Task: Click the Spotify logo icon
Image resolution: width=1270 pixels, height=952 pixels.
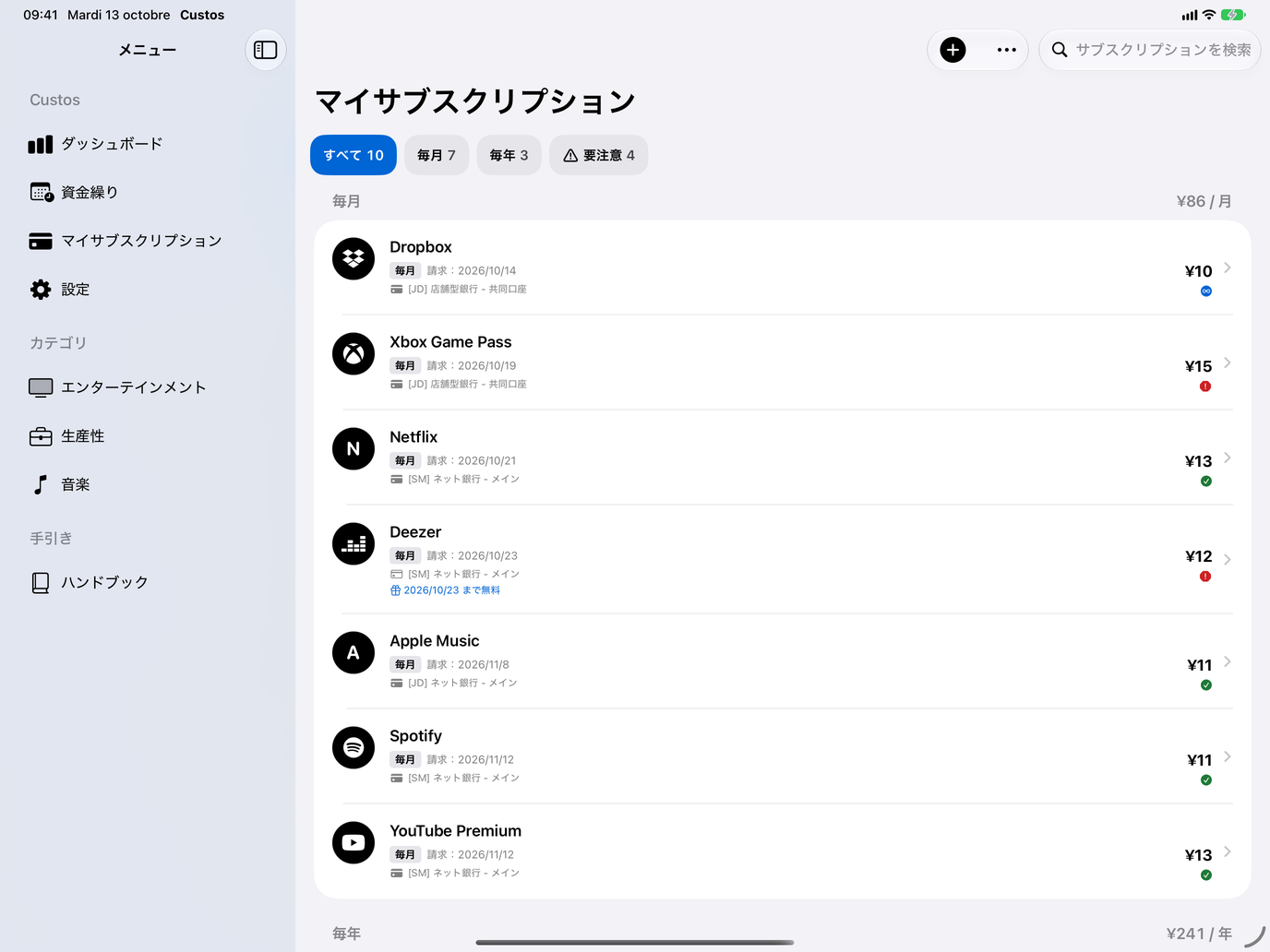Action: point(353,748)
